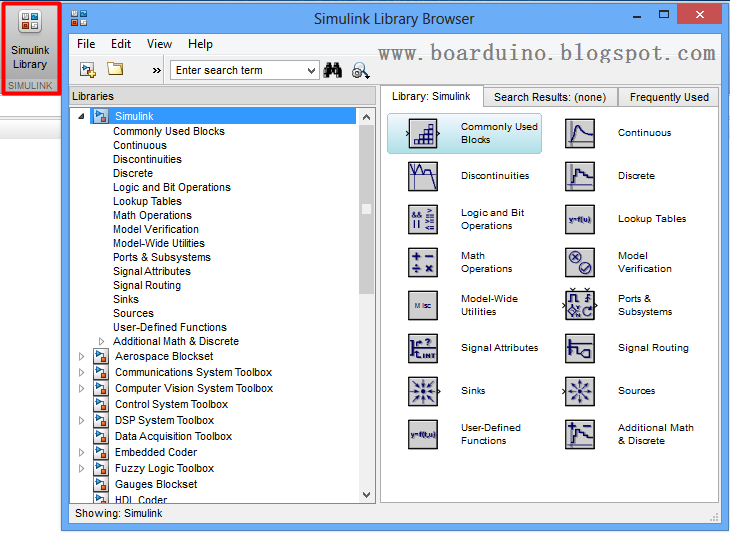The width and height of the screenshot is (730, 533).
Task: Click the Gauges Blockset library icon
Action: tap(101, 485)
